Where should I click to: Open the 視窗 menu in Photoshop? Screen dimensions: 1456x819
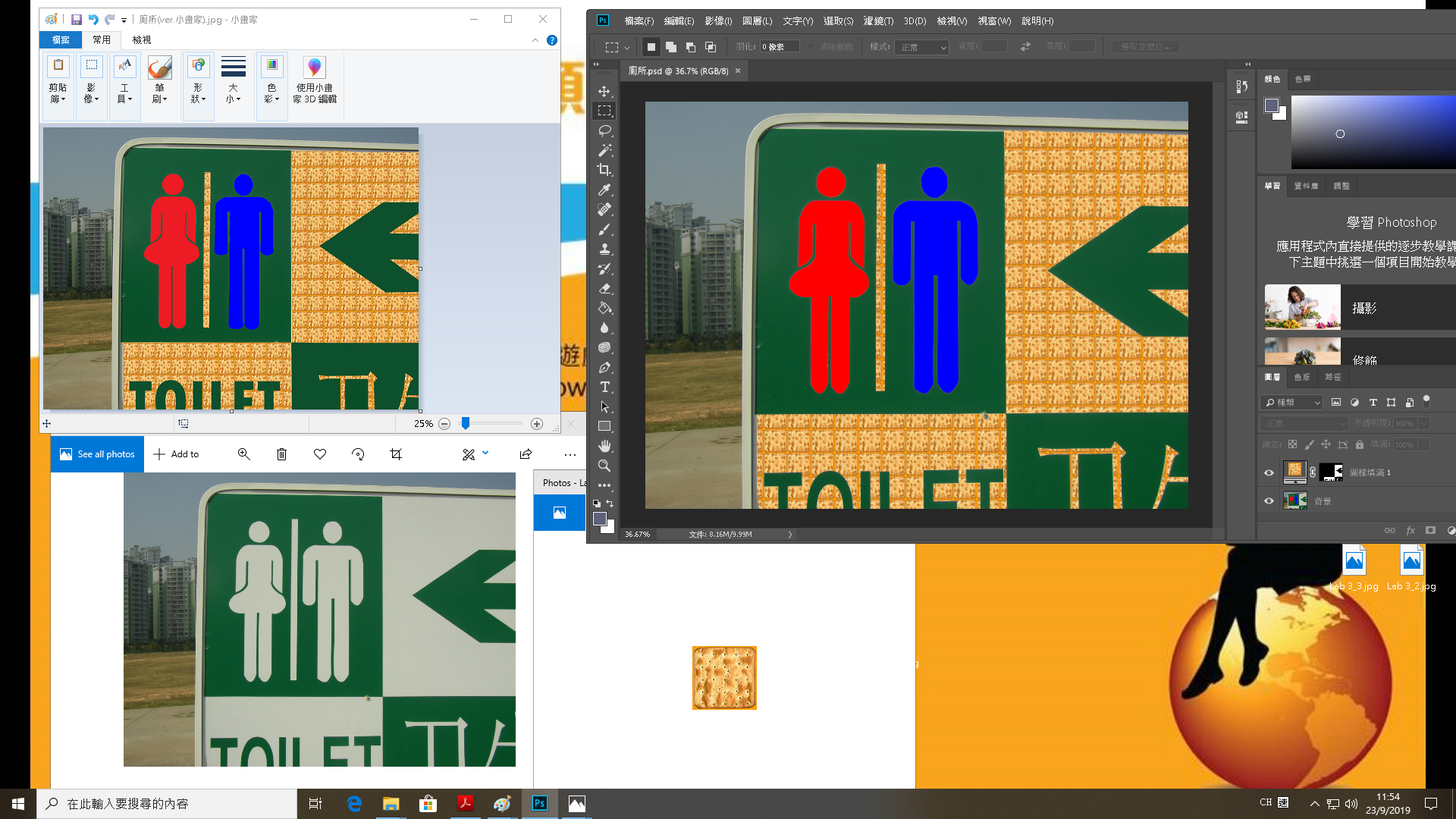993,20
